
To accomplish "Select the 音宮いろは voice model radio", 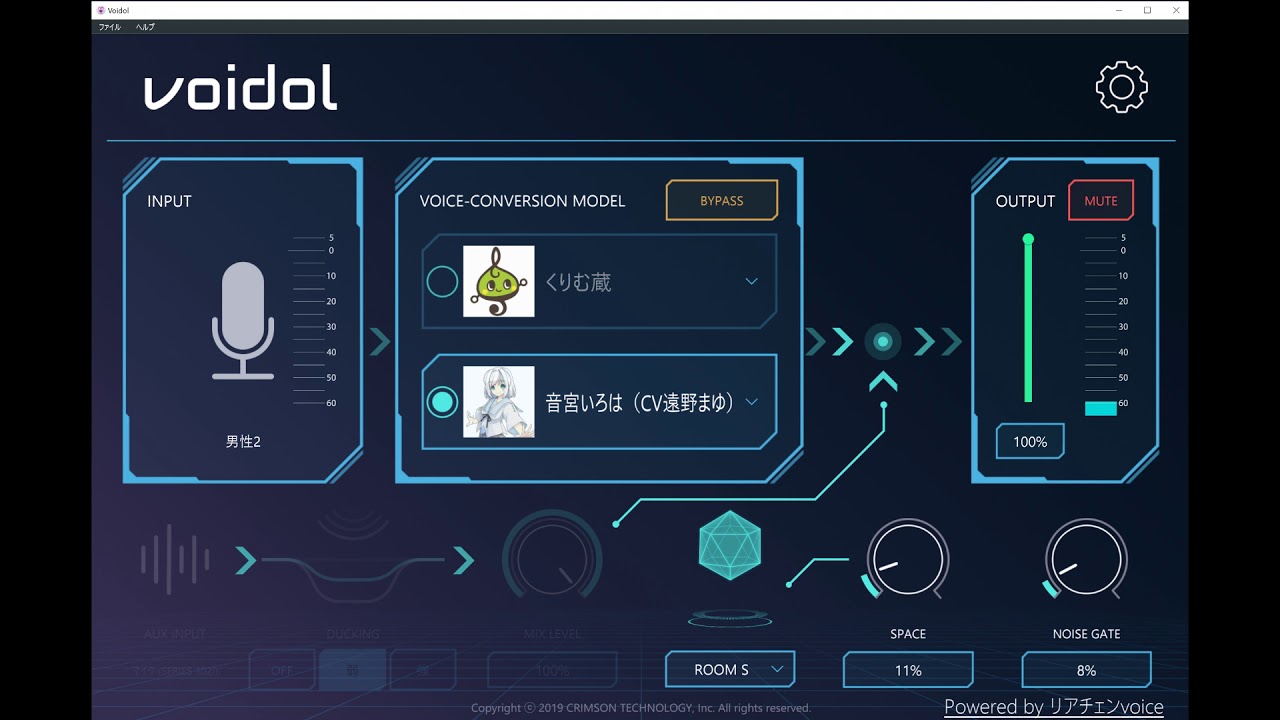I will click(x=442, y=402).
